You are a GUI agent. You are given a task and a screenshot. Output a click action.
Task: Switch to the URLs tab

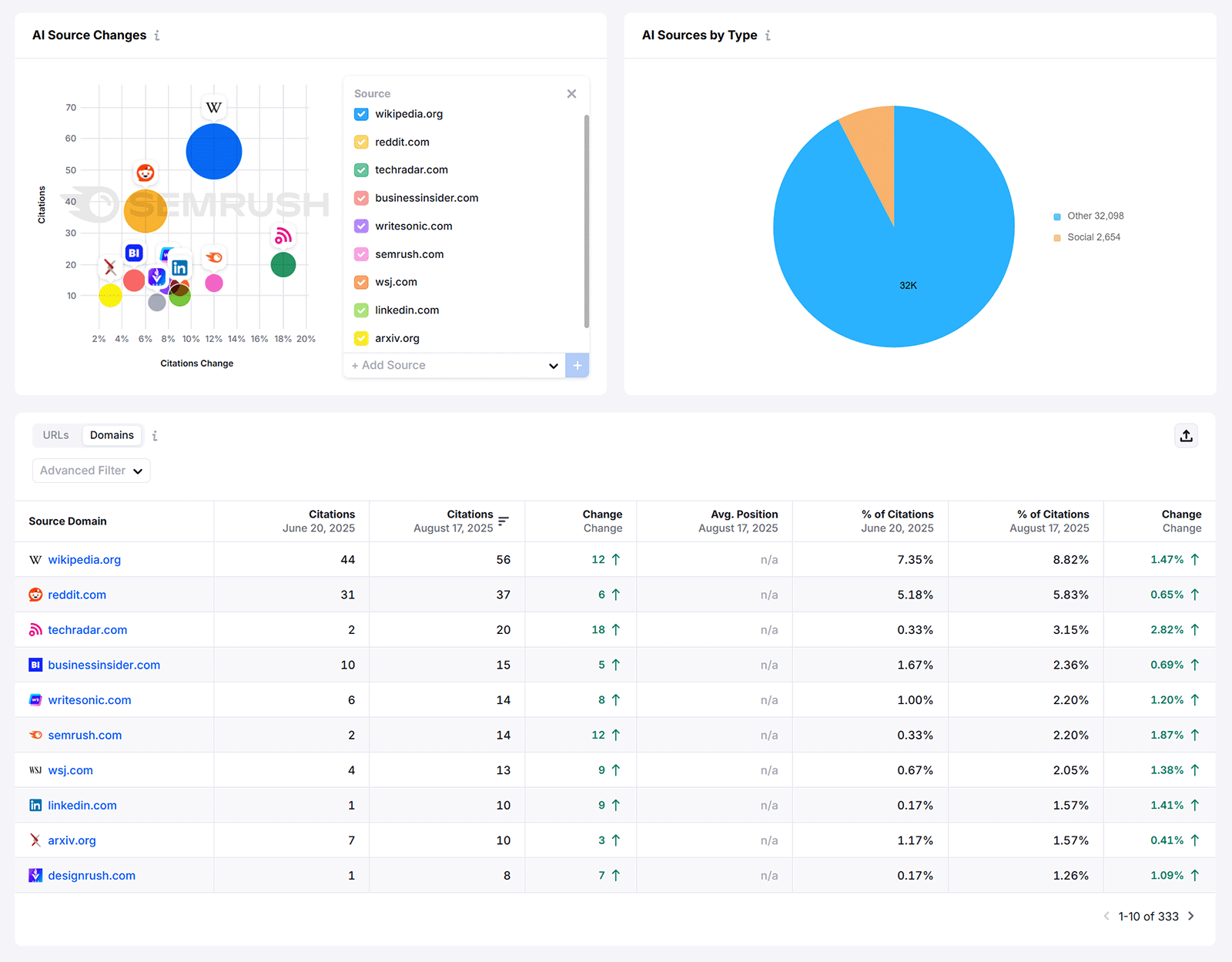[56, 435]
